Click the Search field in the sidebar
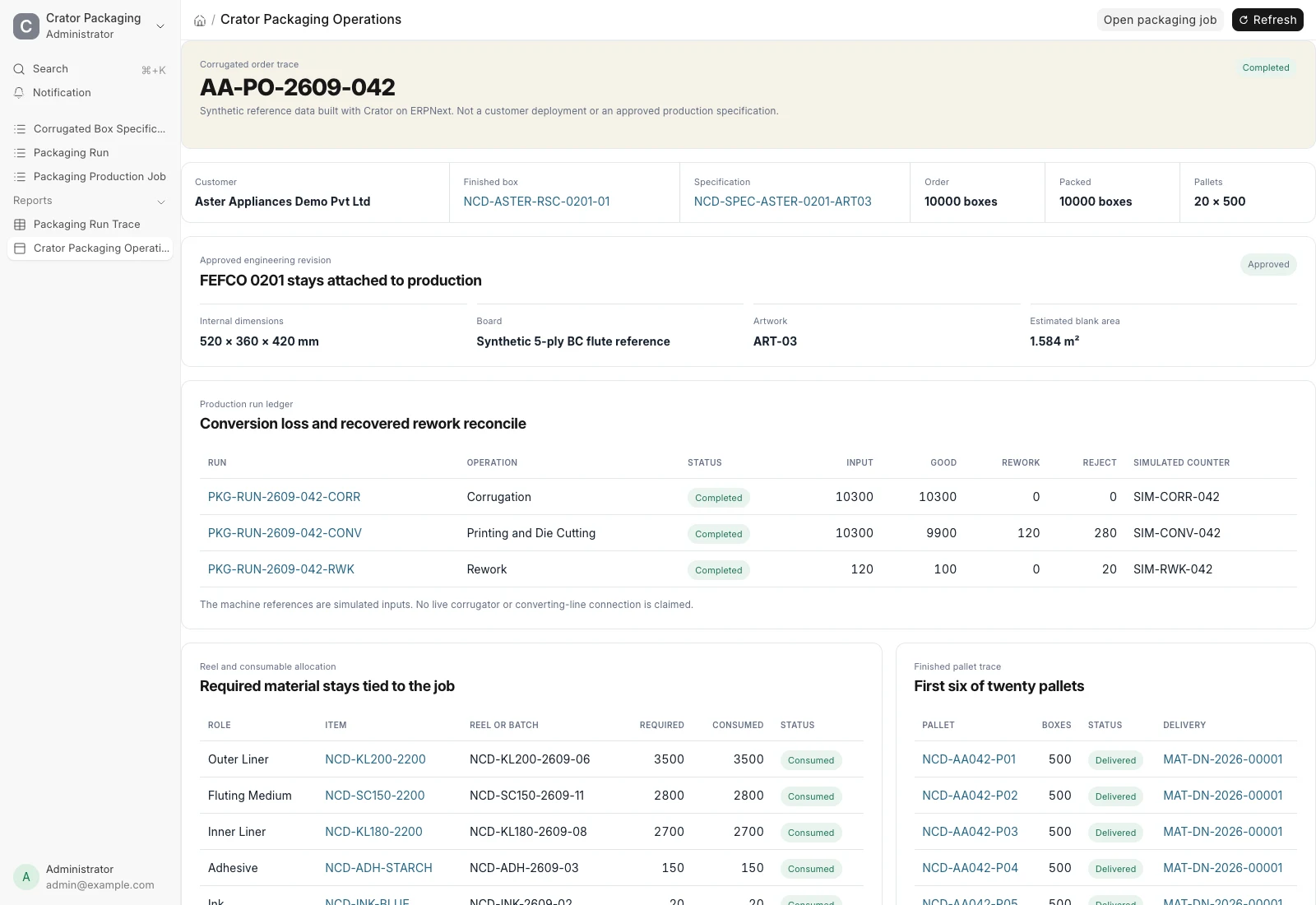 (x=90, y=69)
